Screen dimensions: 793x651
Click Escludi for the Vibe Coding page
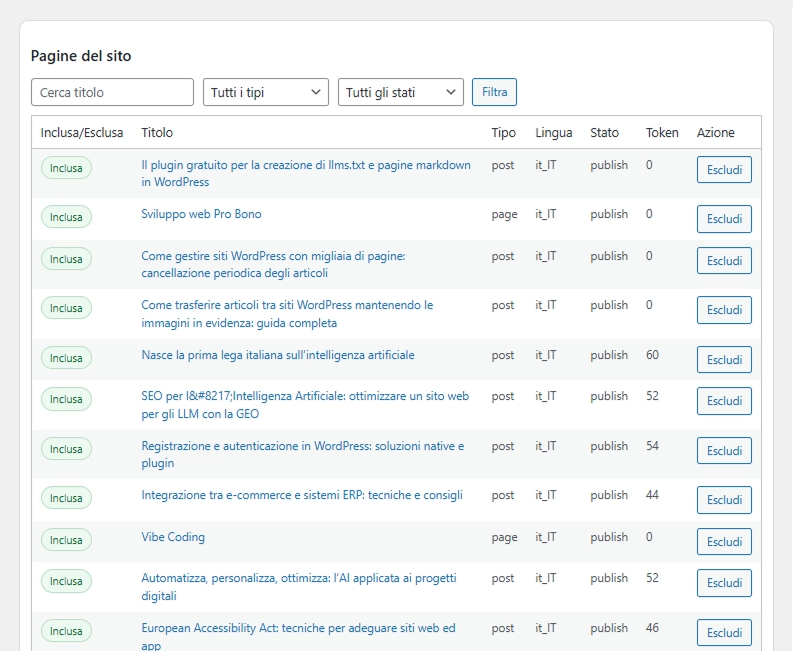tap(724, 542)
